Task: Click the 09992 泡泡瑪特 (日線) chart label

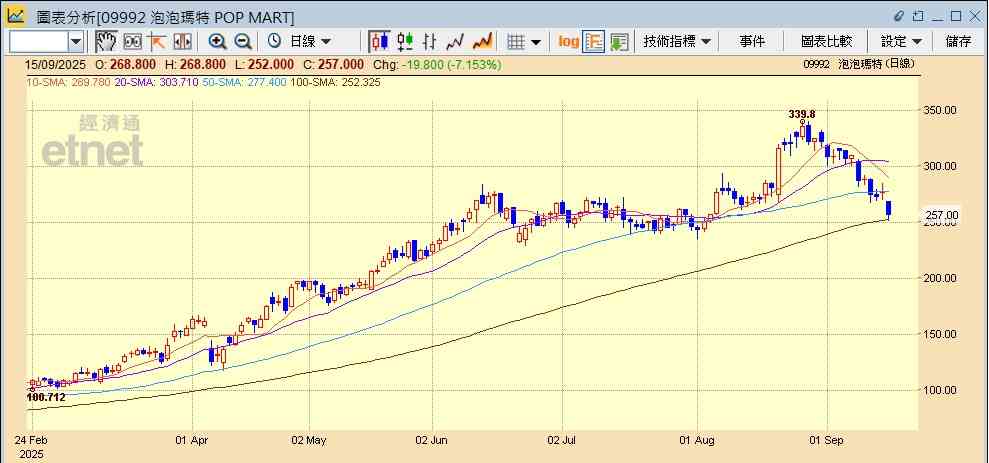Action: click(x=858, y=64)
